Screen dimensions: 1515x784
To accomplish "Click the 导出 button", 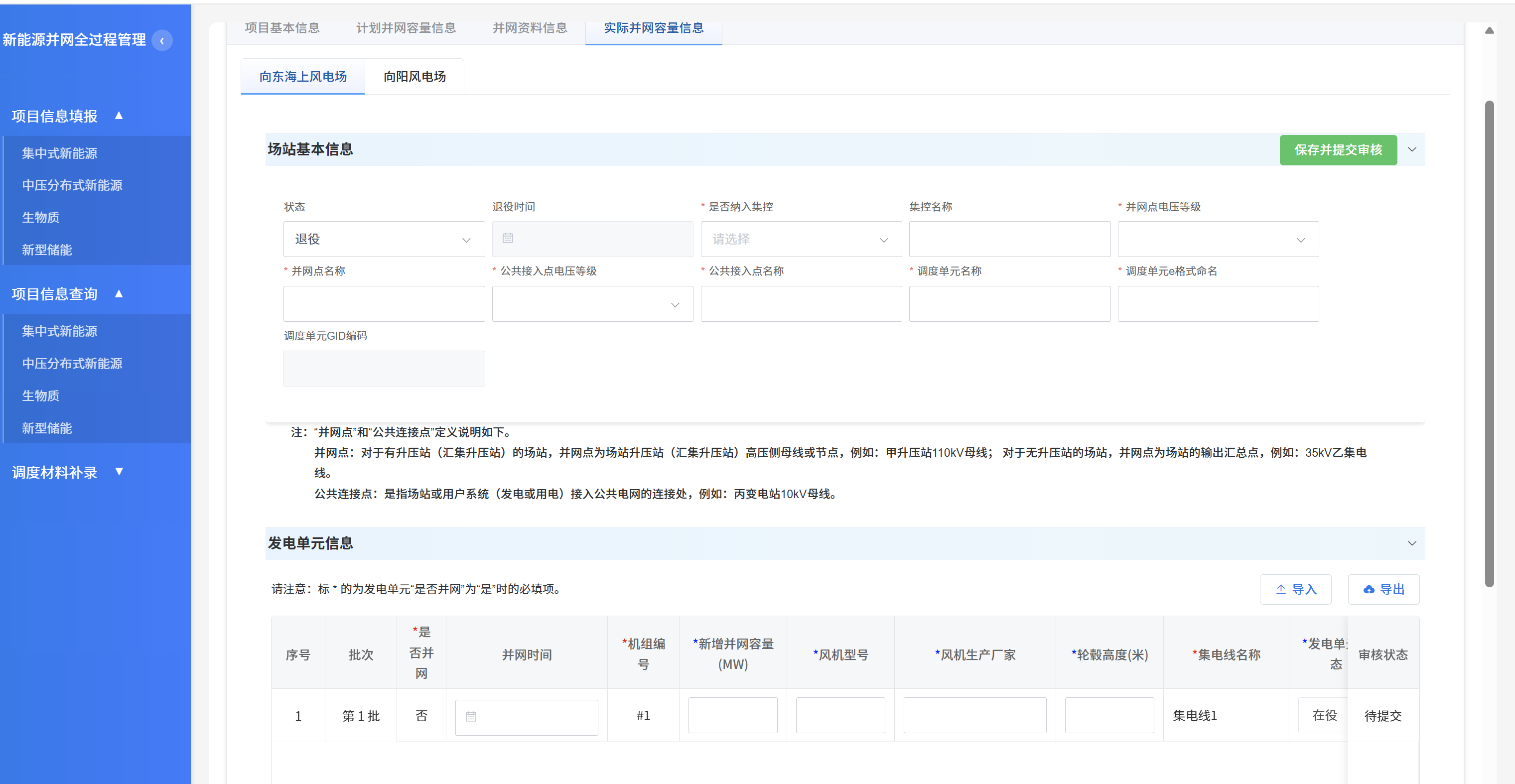I will [1383, 589].
